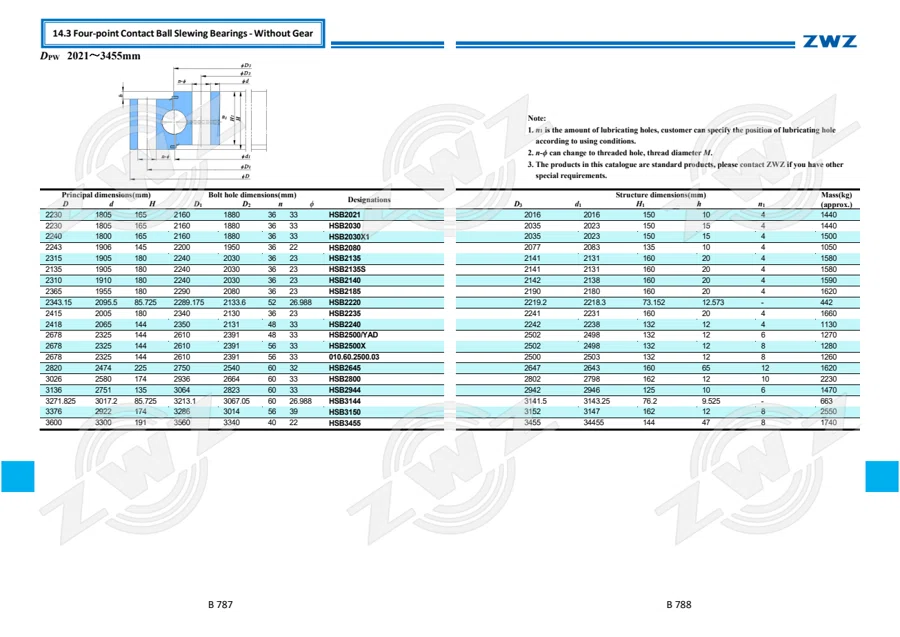Click the D2 value 2133.6
The width and height of the screenshot is (900, 637).
click(x=234, y=302)
